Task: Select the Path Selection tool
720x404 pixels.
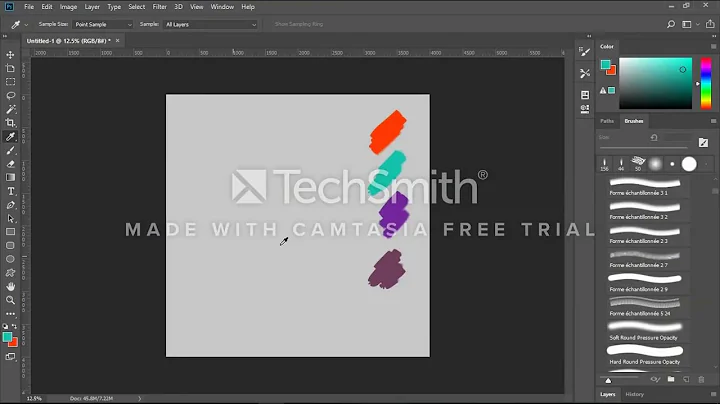Action: (10, 219)
